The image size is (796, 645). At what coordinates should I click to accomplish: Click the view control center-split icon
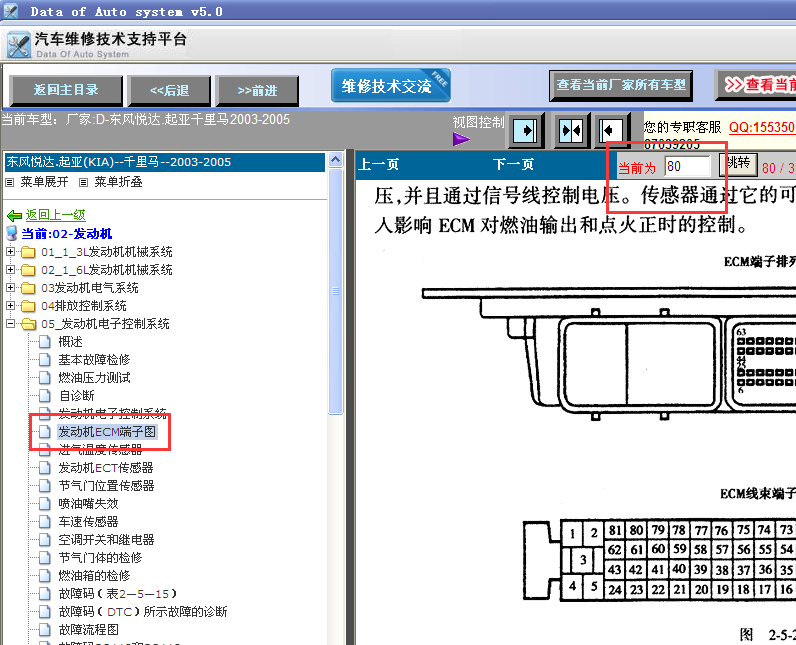[x=571, y=131]
